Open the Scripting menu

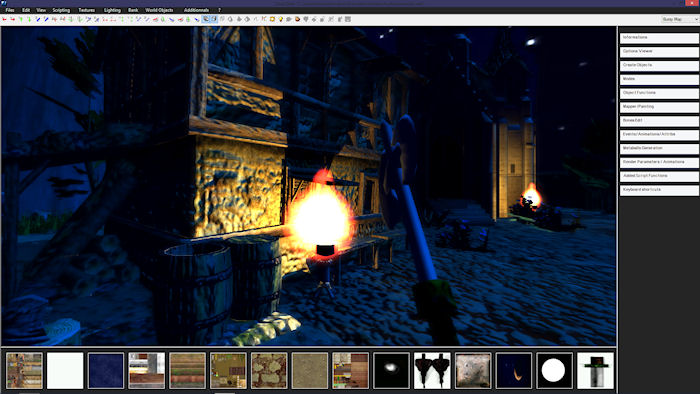click(x=61, y=10)
